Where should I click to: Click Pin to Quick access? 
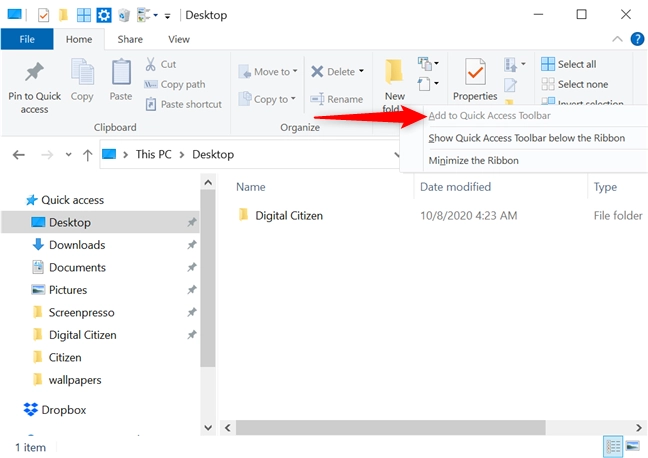click(x=34, y=87)
